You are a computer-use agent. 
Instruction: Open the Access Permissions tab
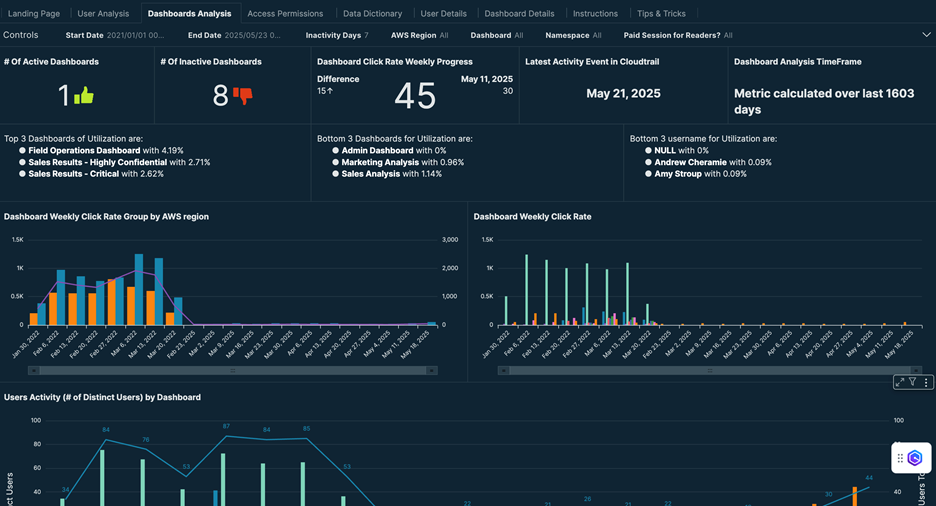tap(285, 13)
